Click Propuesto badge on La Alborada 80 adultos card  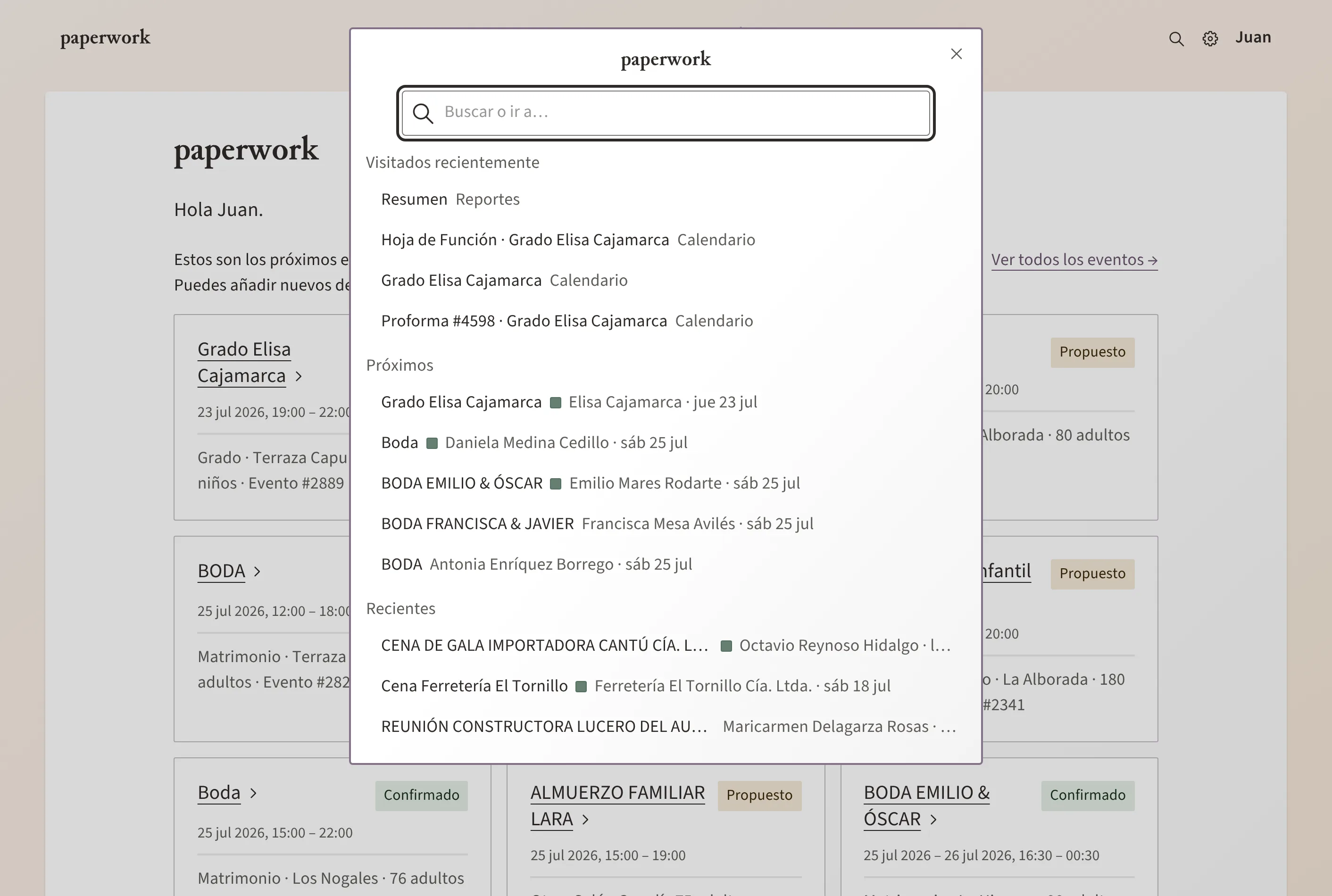pyautogui.click(x=1092, y=352)
